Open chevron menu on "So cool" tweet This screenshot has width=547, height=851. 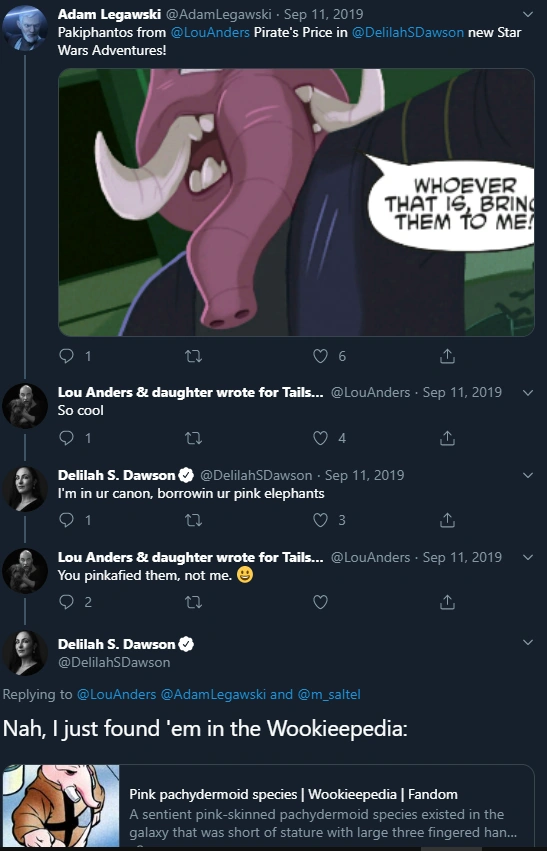click(x=527, y=392)
